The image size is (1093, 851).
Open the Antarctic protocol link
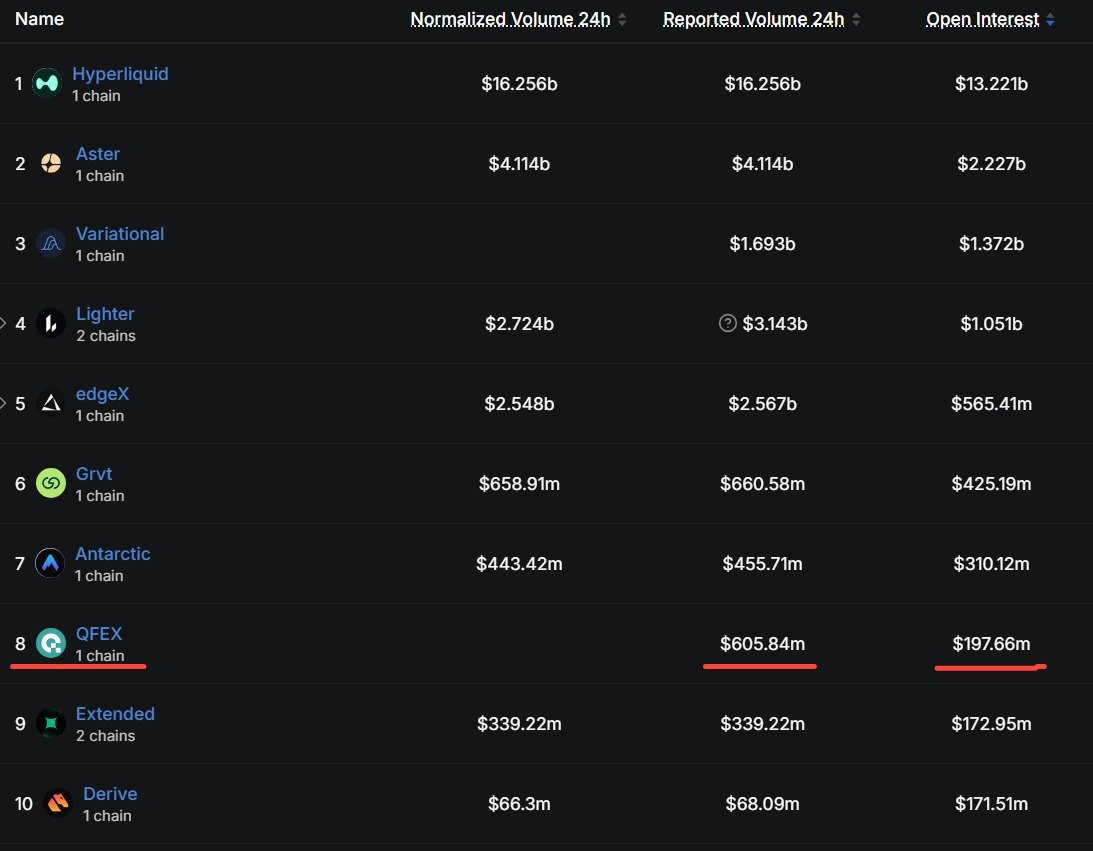(113, 553)
